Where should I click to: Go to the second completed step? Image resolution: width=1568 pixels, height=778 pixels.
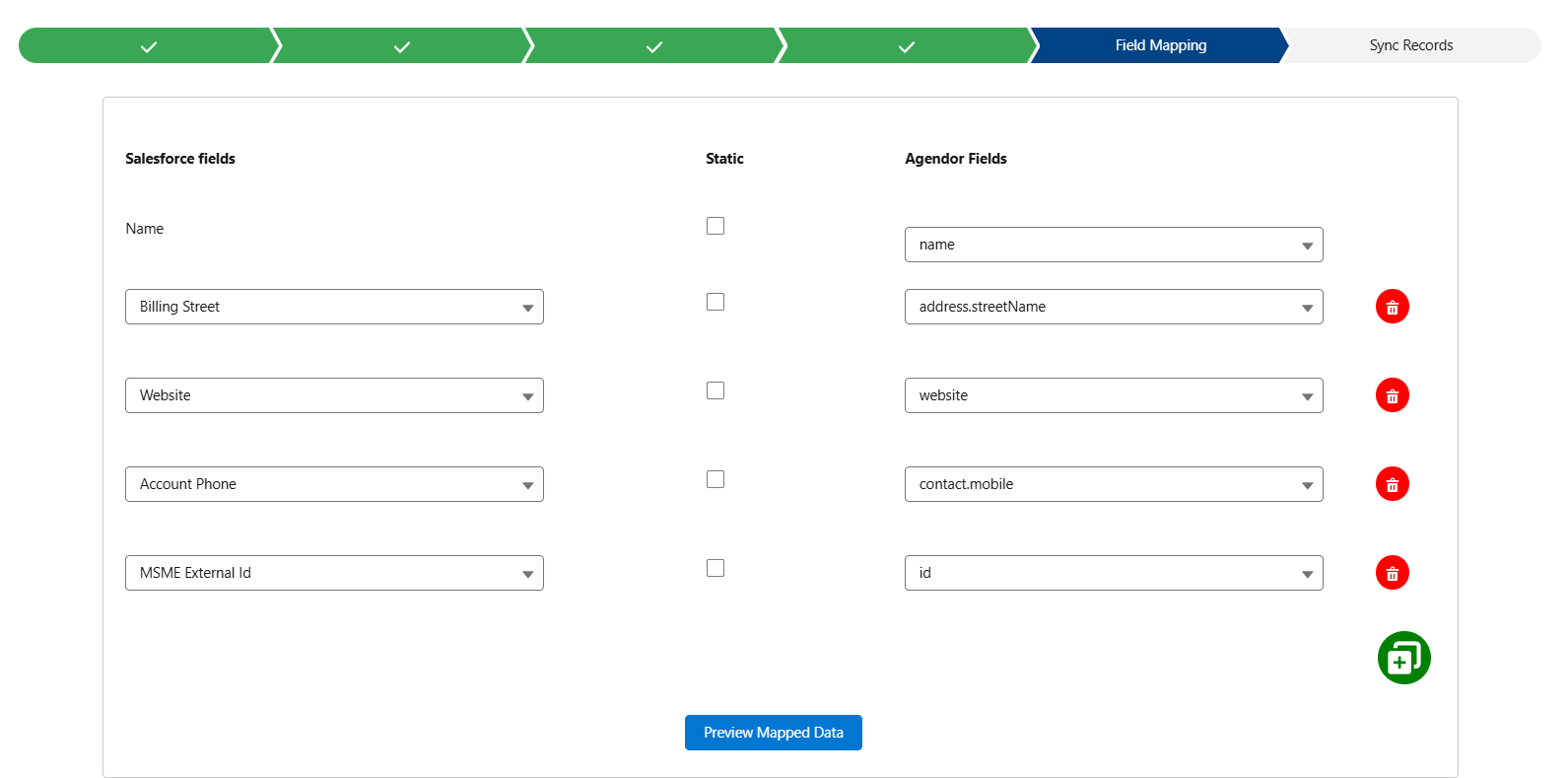coord(401,46)
